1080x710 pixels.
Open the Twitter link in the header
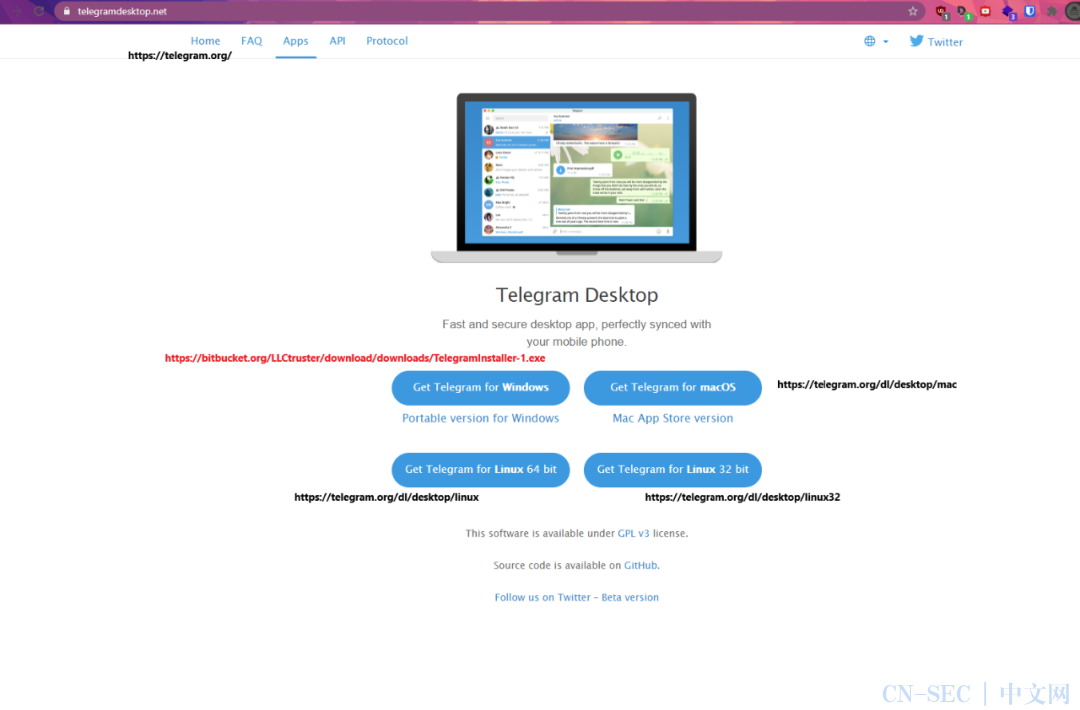tap(936, 41)
